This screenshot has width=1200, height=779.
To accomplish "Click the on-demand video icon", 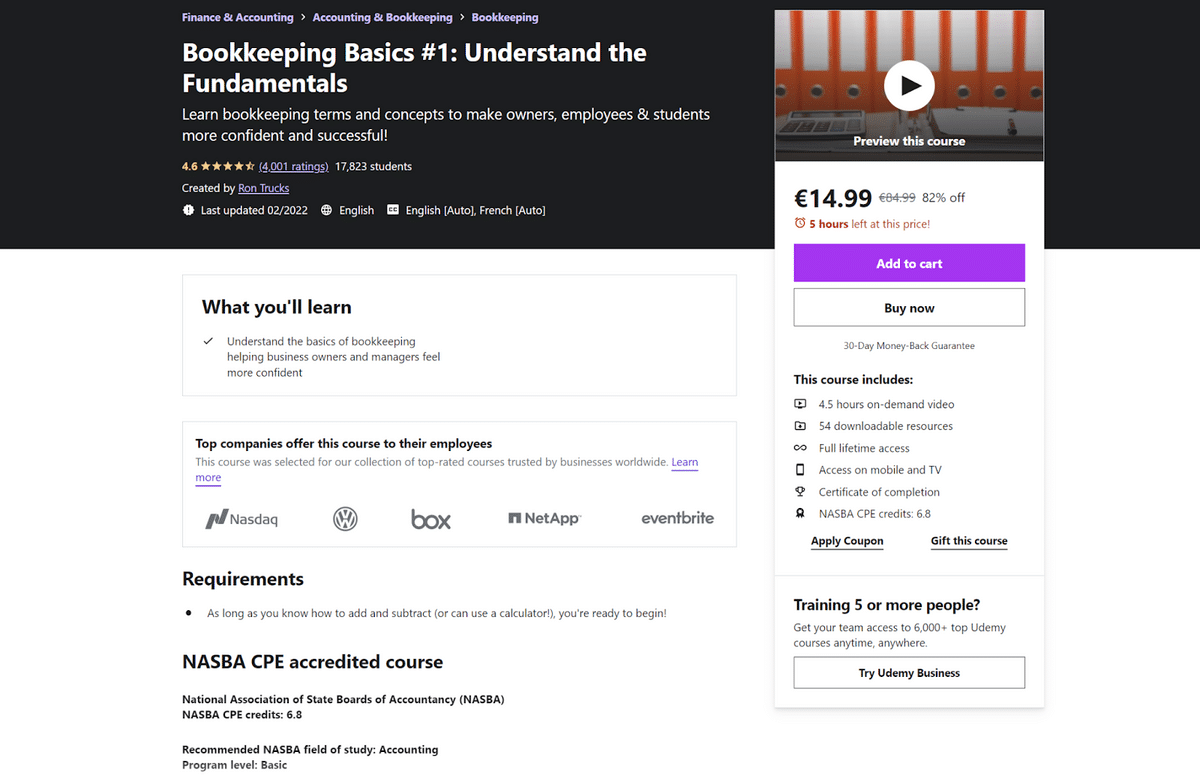I will (800, 404).
